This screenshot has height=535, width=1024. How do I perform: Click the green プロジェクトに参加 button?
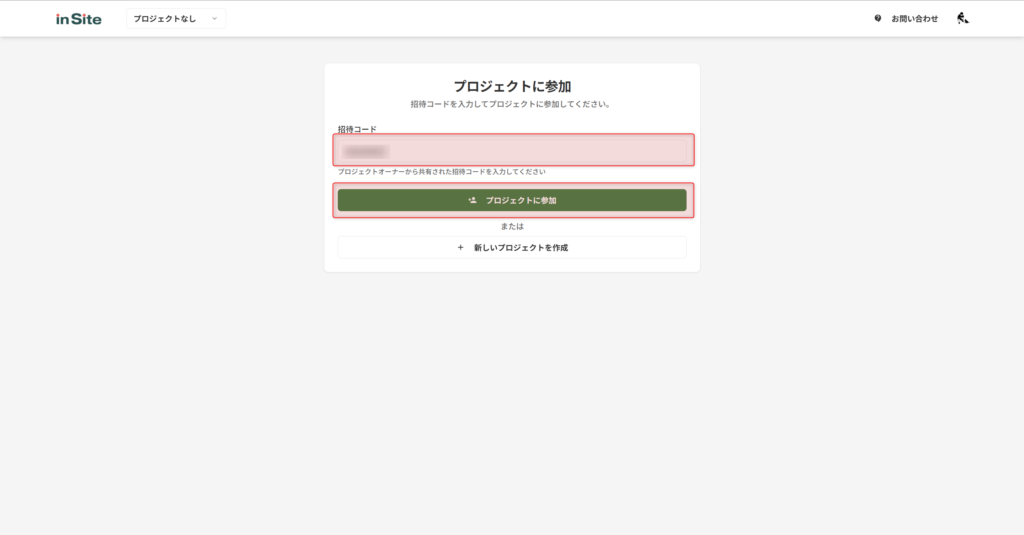[512, 201]
